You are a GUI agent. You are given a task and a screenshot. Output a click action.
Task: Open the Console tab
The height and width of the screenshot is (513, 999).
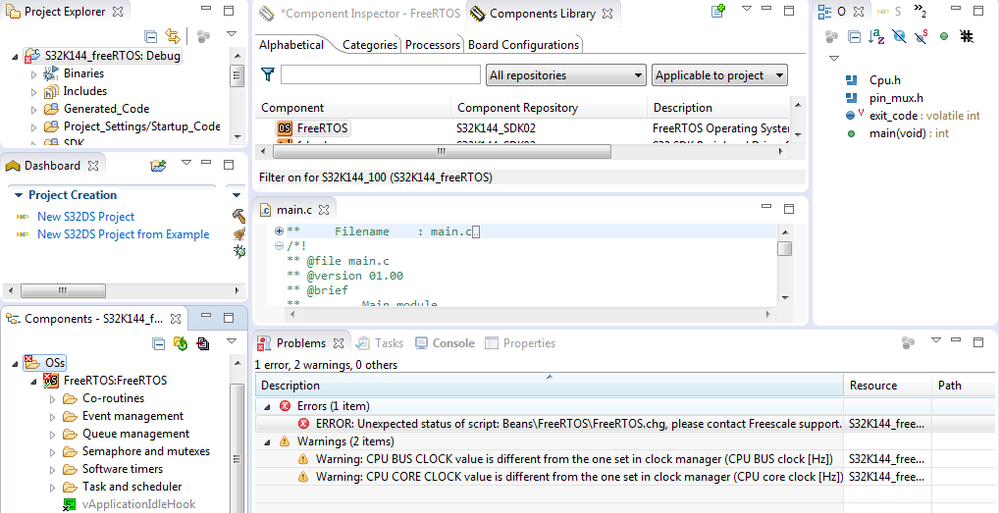(444, 343)
